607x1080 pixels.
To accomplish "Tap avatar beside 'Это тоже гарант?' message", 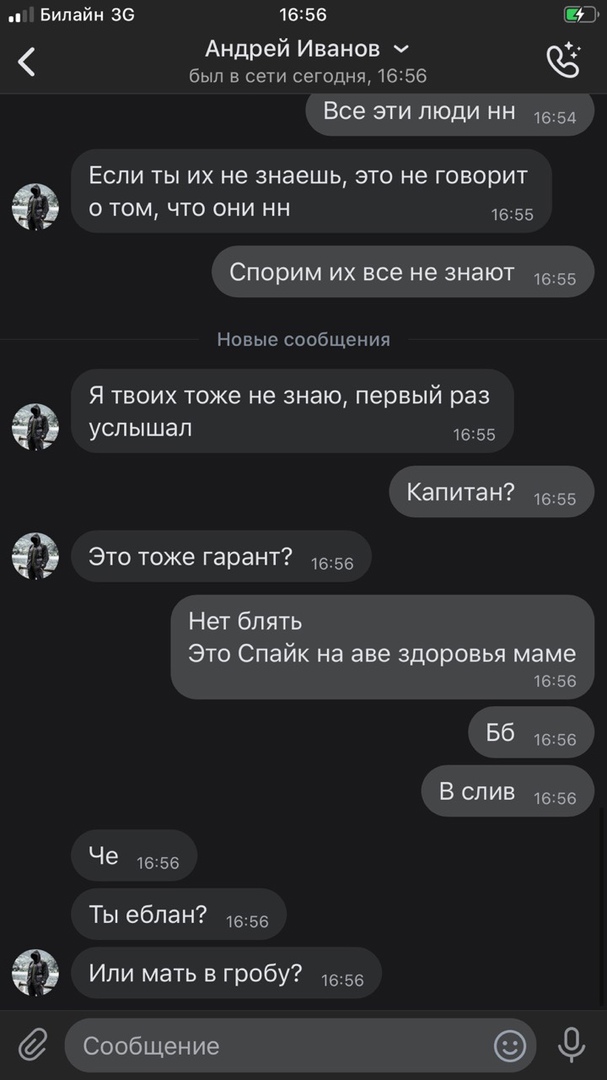I will [35, 556].
